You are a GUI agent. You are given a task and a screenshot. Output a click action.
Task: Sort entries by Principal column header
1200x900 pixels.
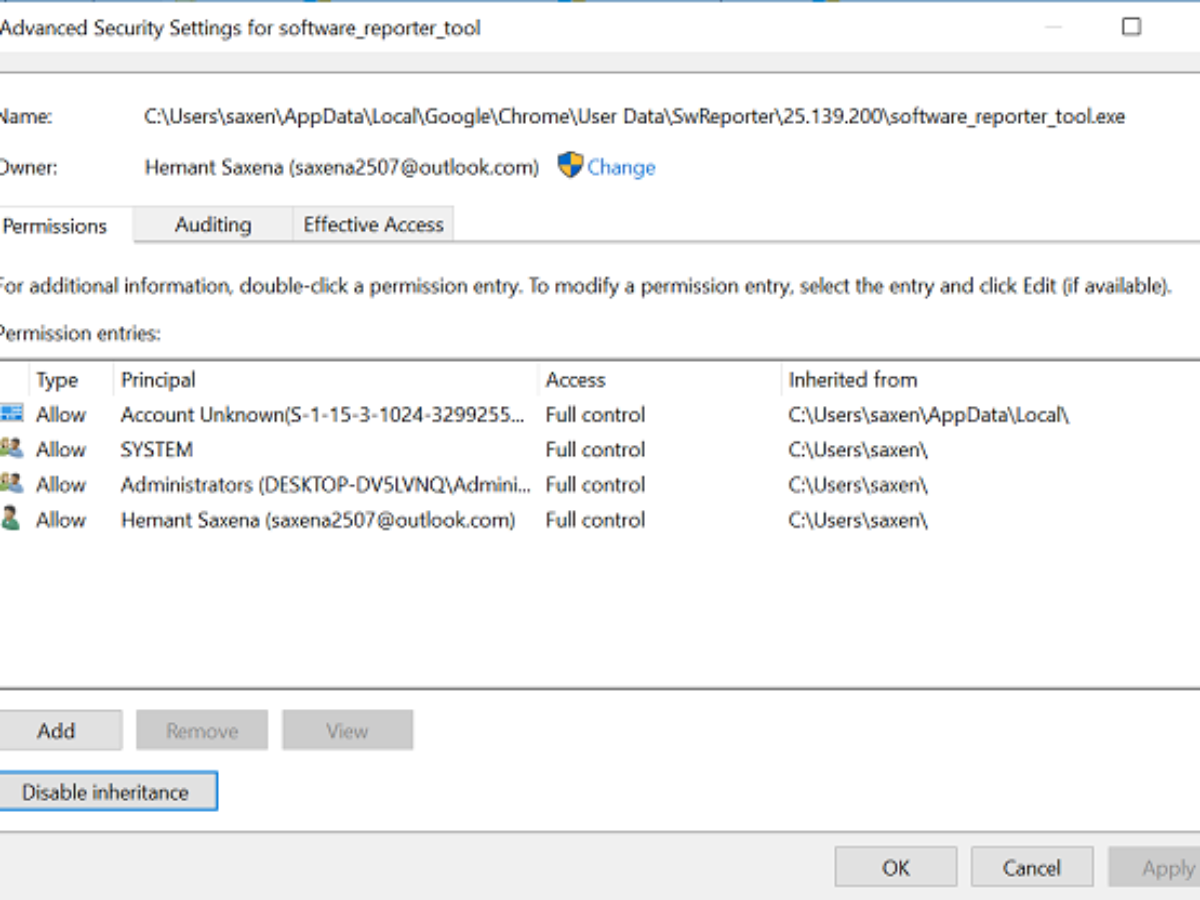click(x=158, y=380)
